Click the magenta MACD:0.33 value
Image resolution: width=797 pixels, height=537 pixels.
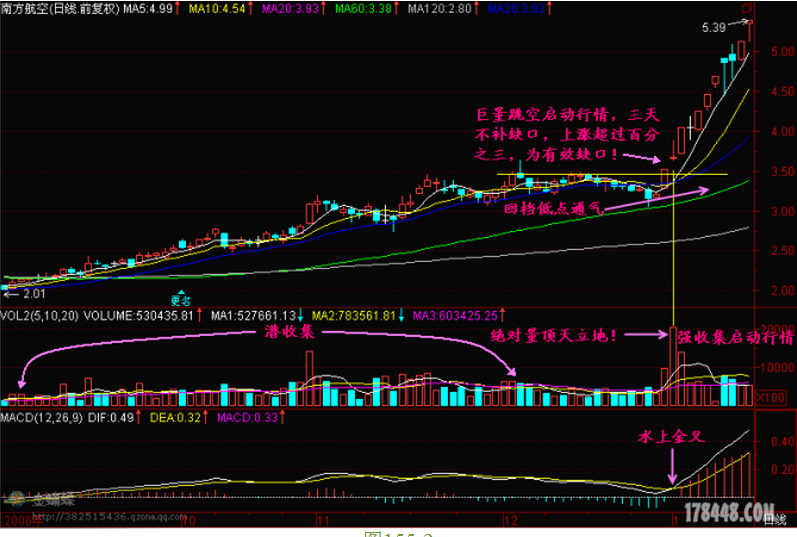(248, 418)
